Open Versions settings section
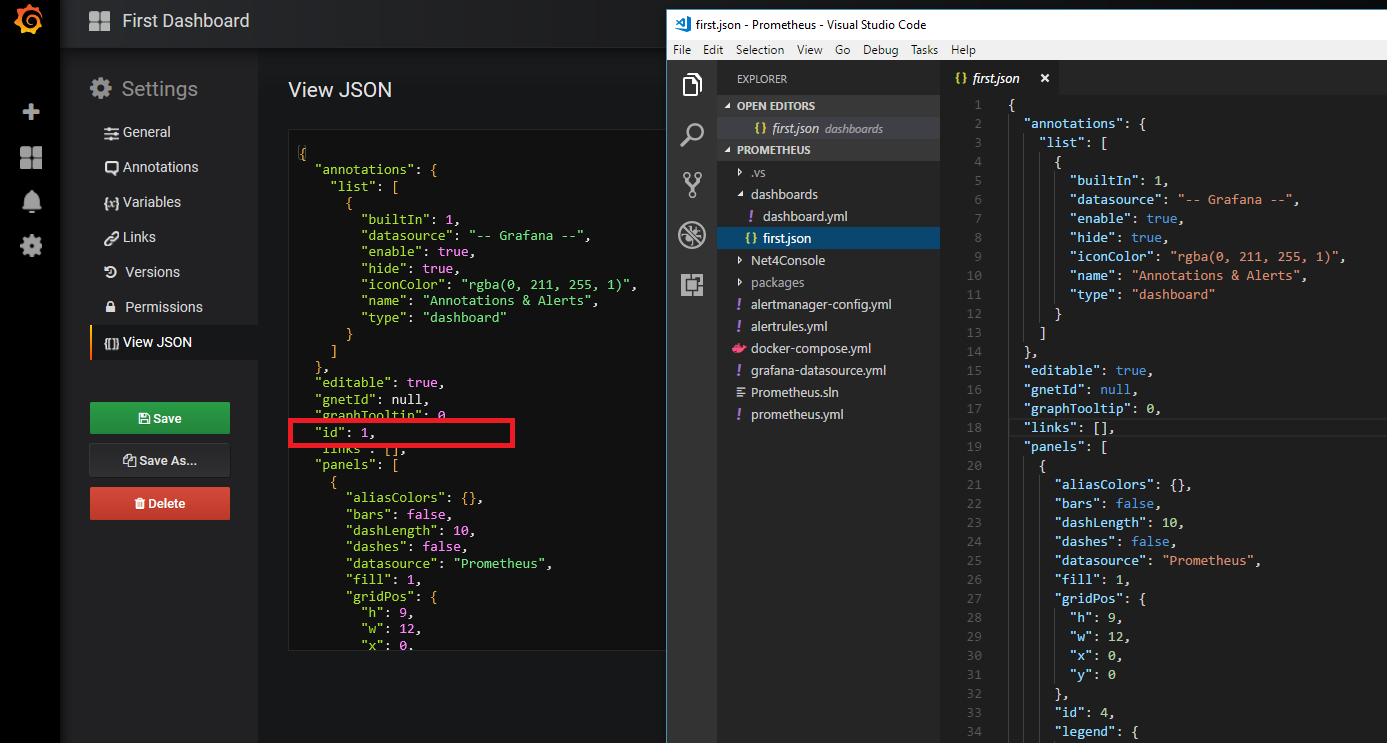Image resolution: width=1387 pixels, height=743 pixels. click(x=142, y=272)
